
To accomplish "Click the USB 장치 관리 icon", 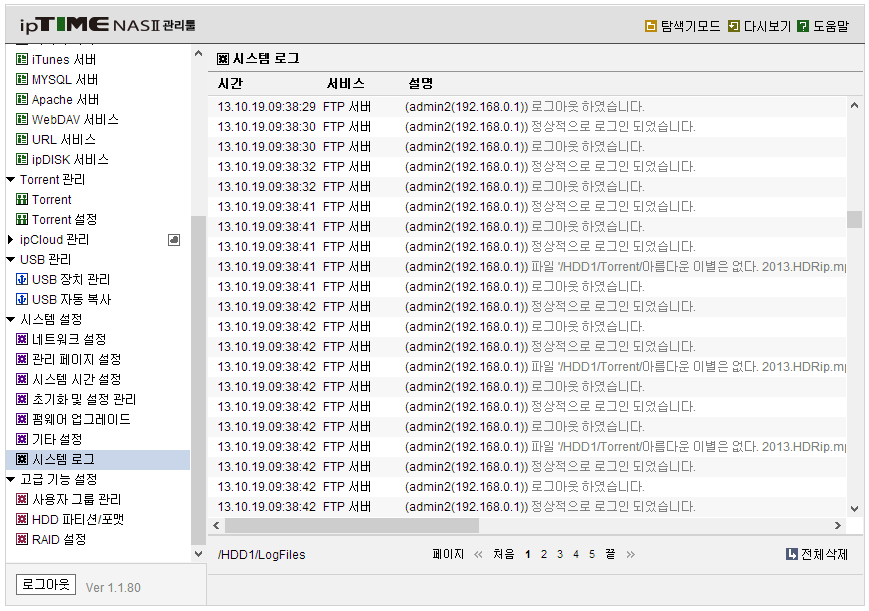I will point(22,279).
